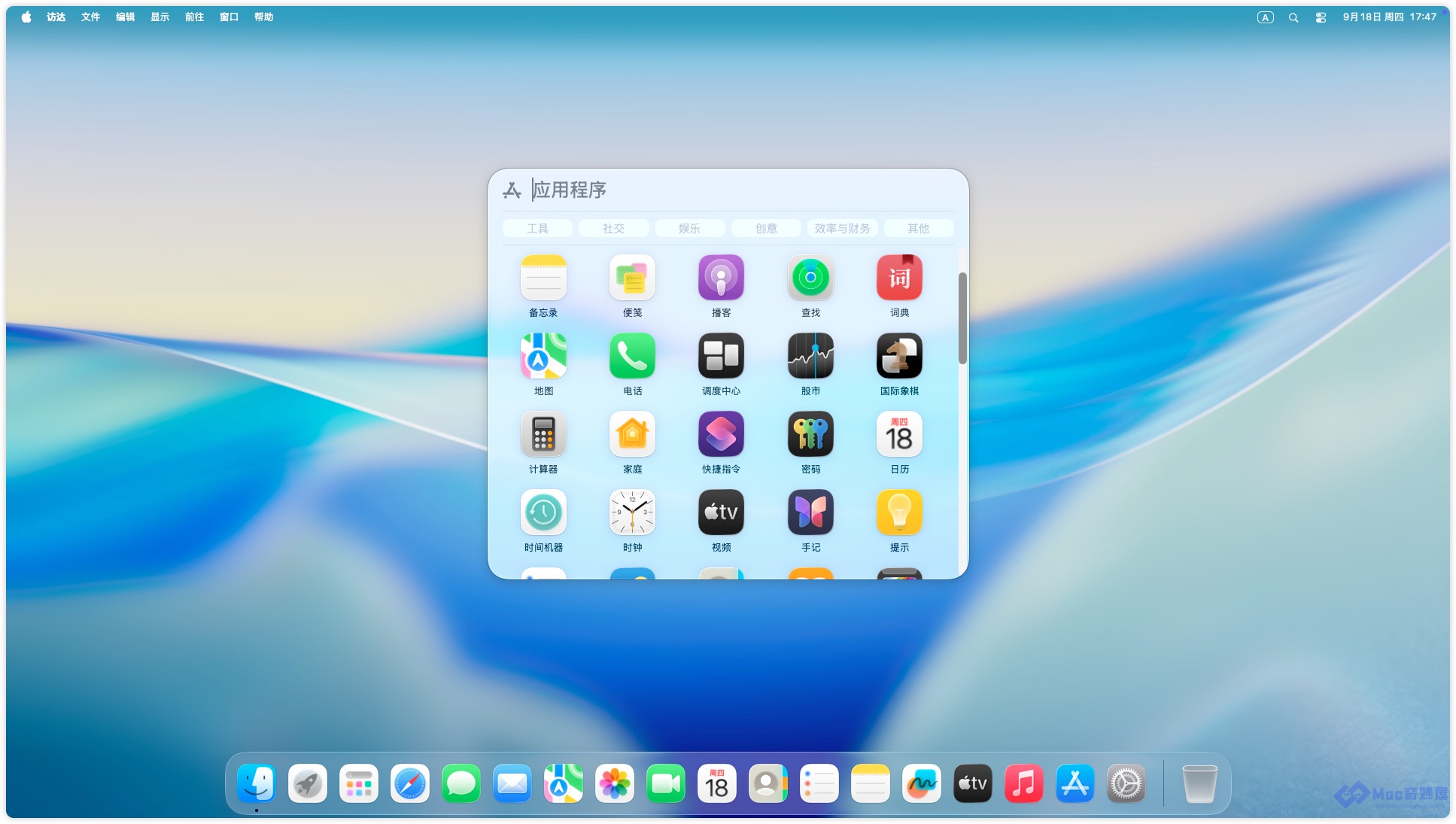Viewport: 1456px width, 824px height.
Task: Launch the 快捷指令 Shortcuts app
Action: point(721,434)
